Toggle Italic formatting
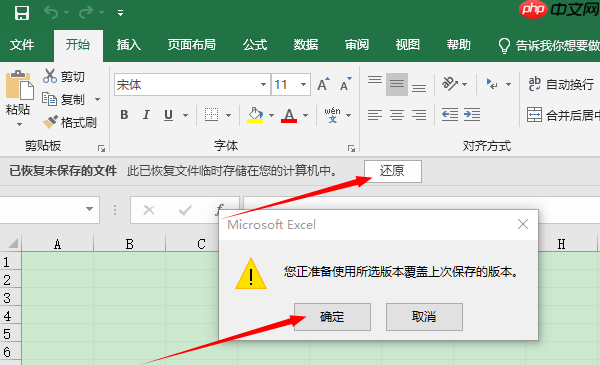Image resolution: width=600 pixels, height=365 pixels. (x=146, y=115)
